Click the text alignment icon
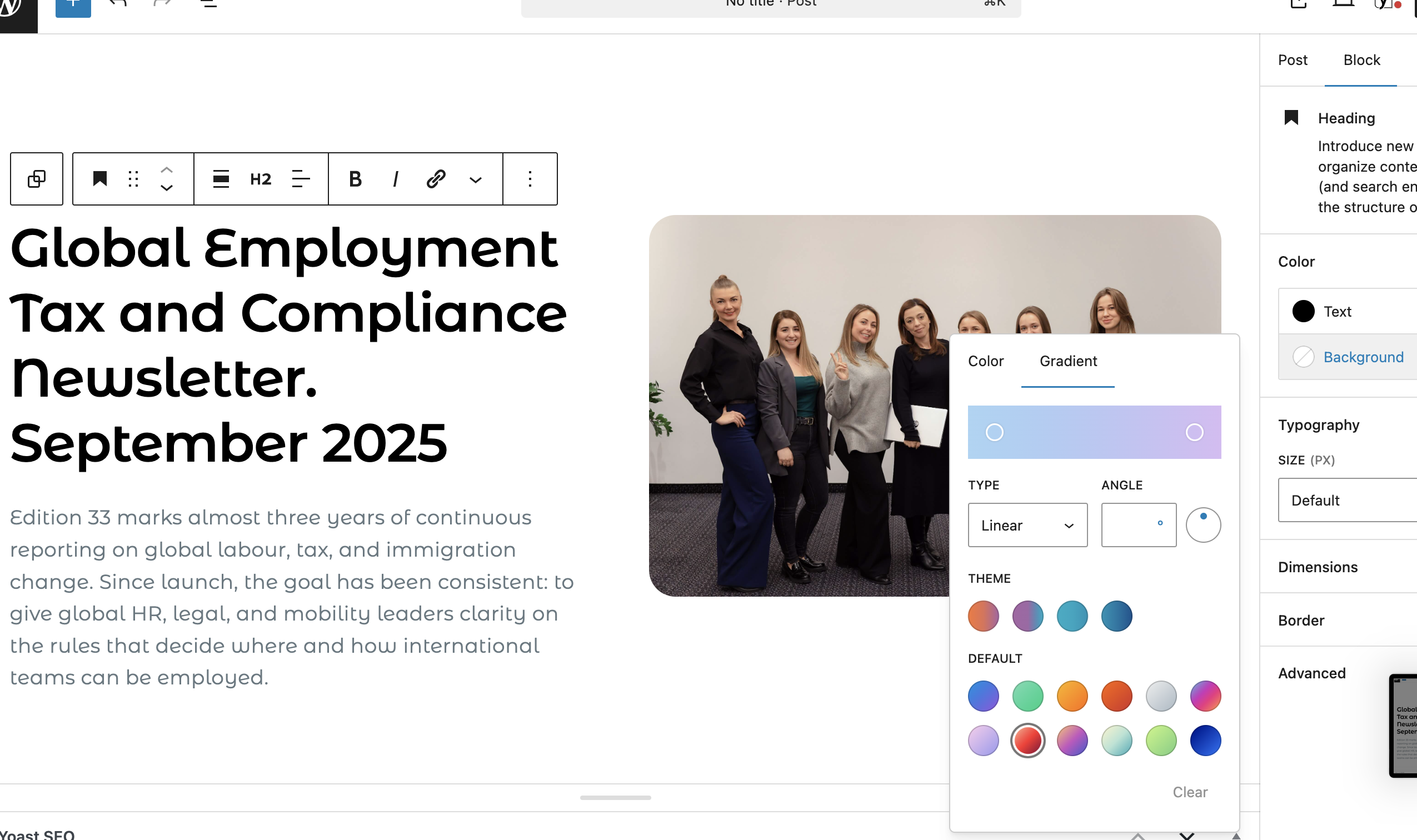 point(301,179)
